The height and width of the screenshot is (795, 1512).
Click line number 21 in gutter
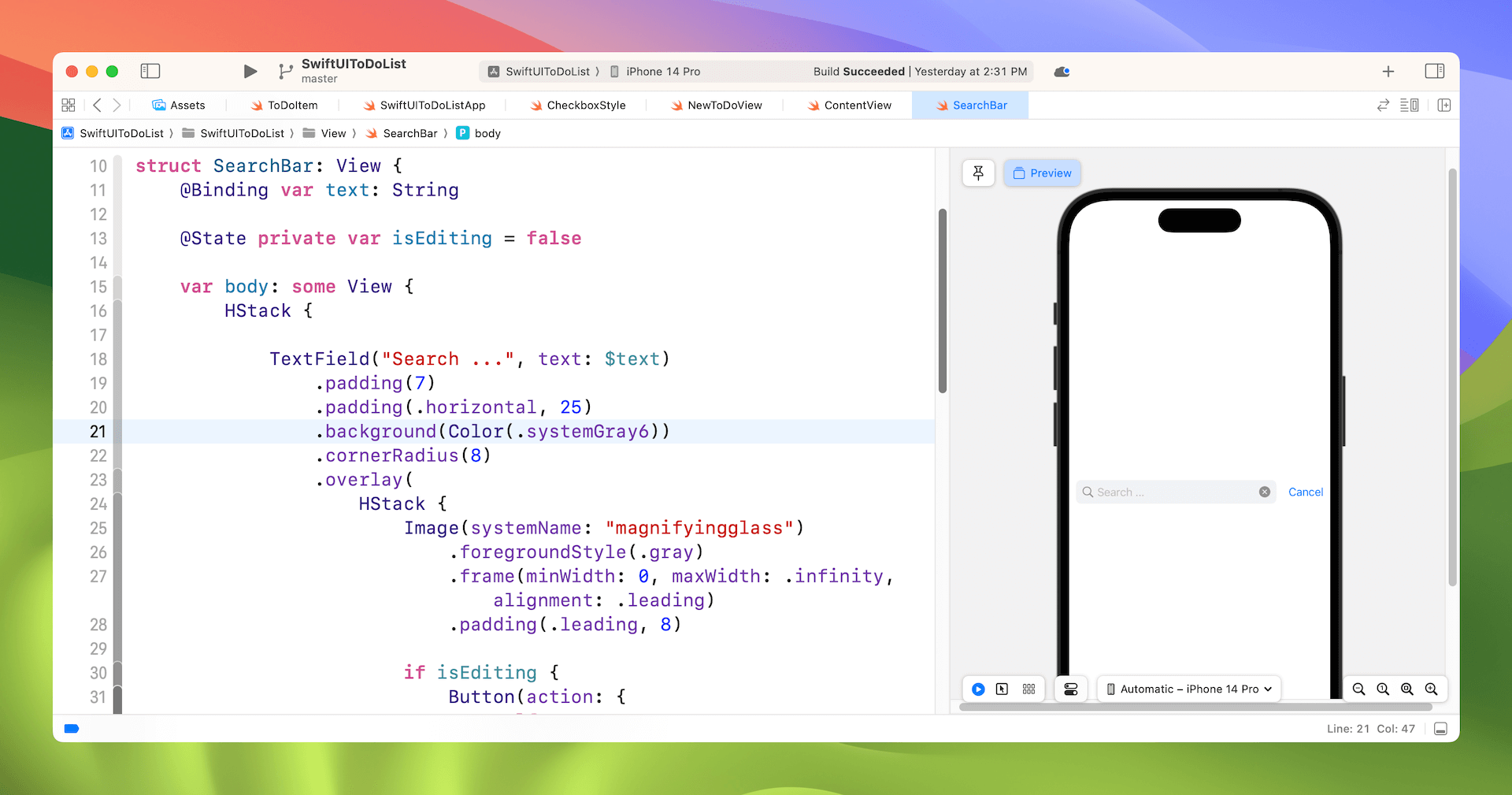pos(98,432)
